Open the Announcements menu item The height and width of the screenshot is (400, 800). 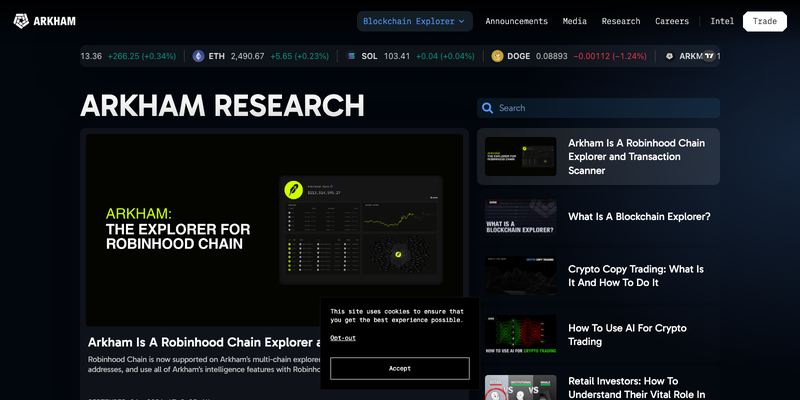(516, 21)
